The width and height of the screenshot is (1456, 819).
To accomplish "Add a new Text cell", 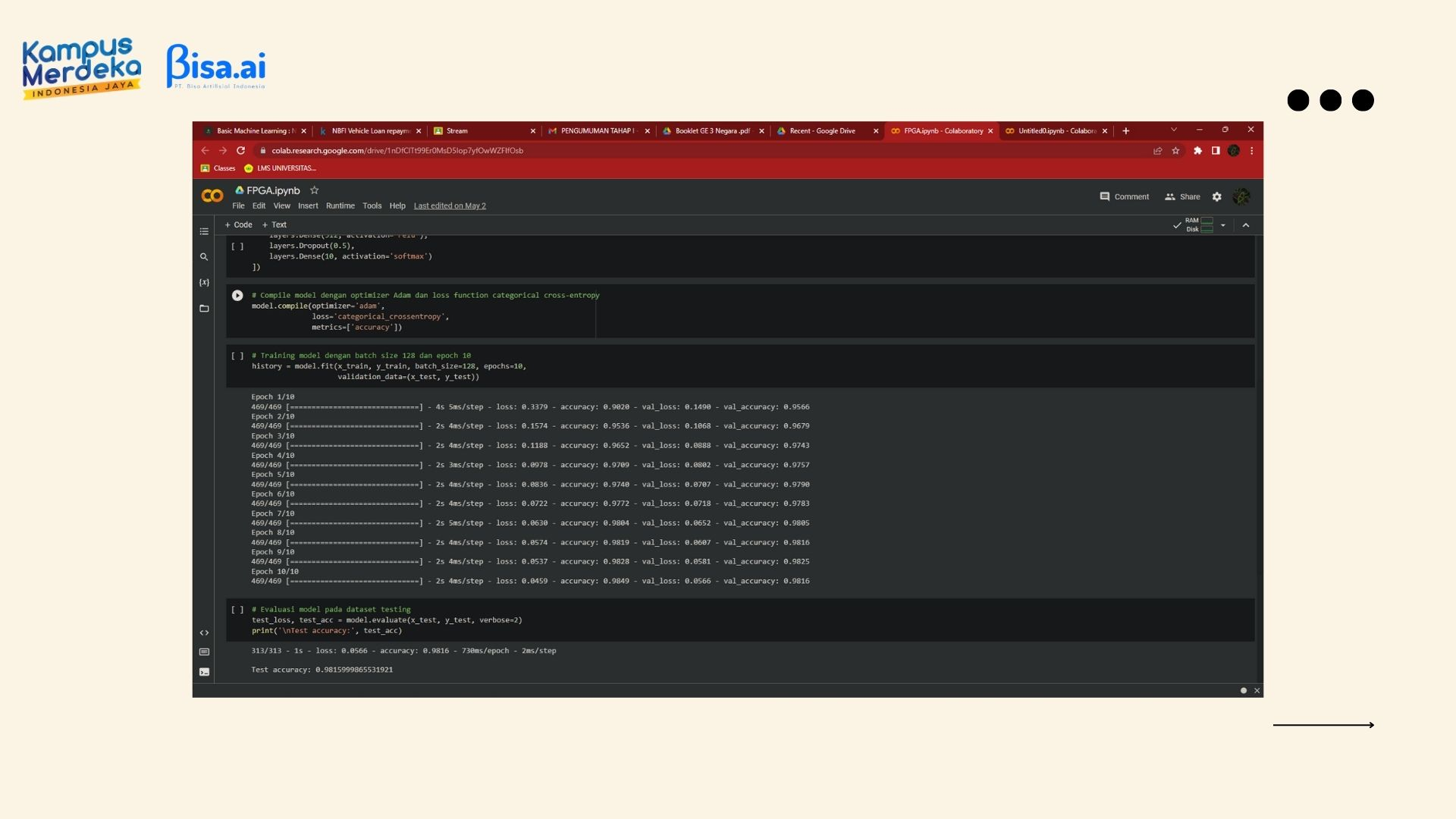I will [275, 225].
